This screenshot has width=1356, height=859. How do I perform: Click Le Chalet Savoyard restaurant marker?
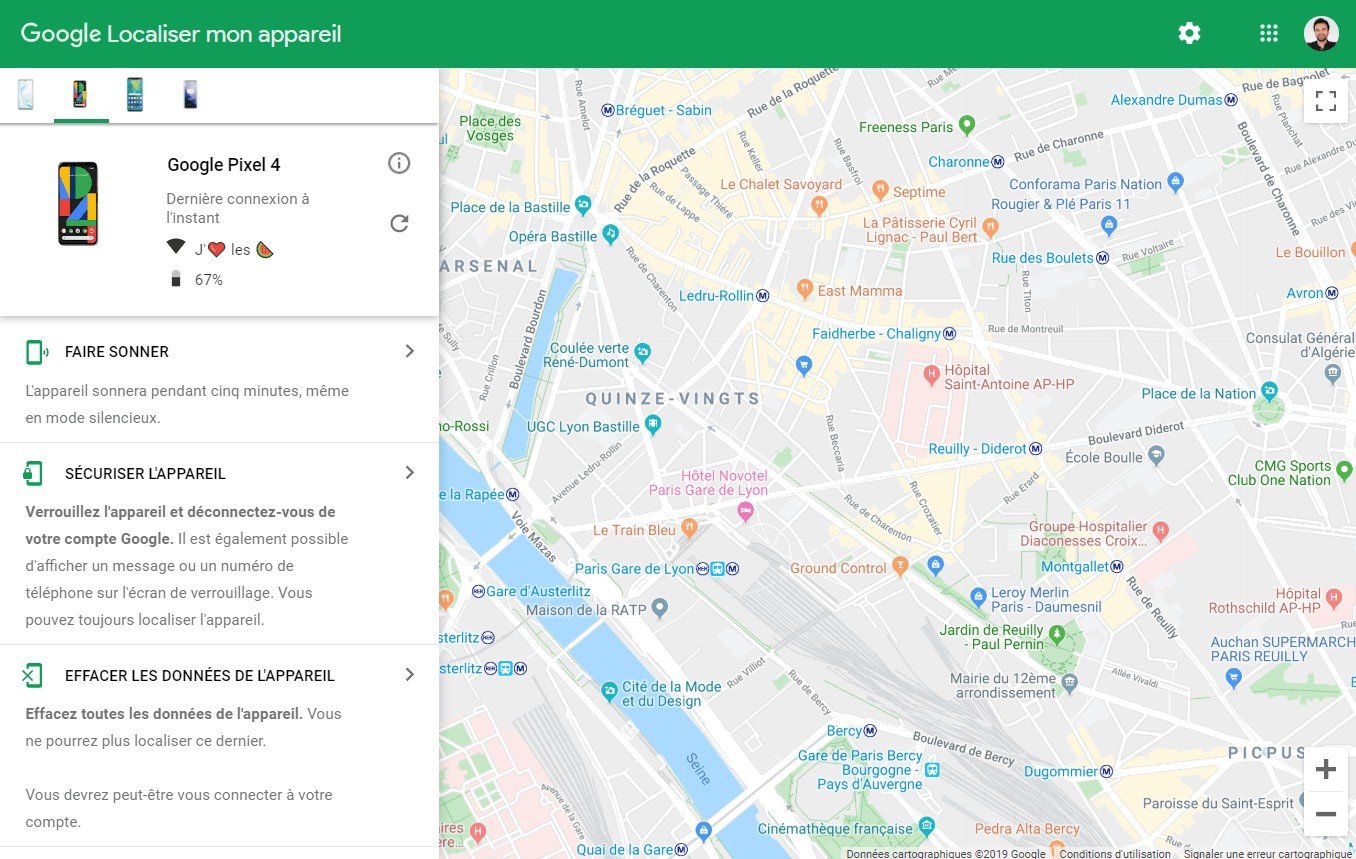click(x=819, y=205)
